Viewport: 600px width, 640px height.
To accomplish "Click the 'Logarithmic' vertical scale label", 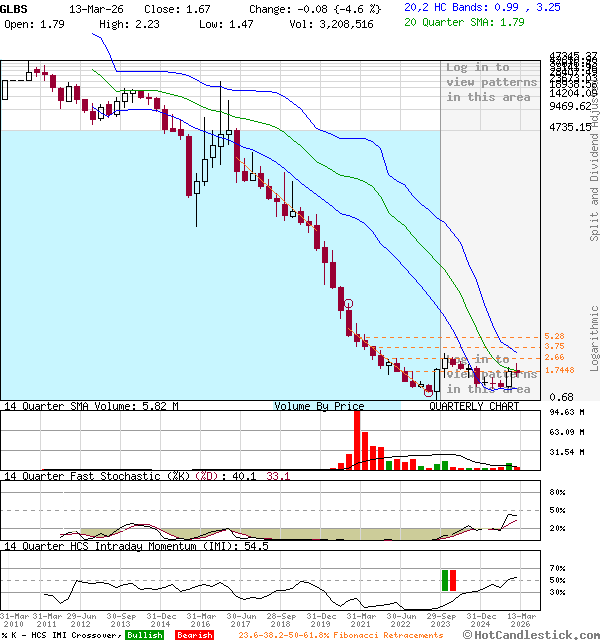I will 594,337.
